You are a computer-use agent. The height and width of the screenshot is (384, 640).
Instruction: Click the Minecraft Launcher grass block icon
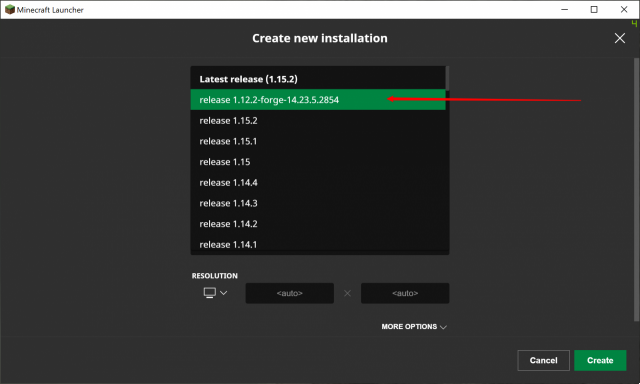point(9,9)
